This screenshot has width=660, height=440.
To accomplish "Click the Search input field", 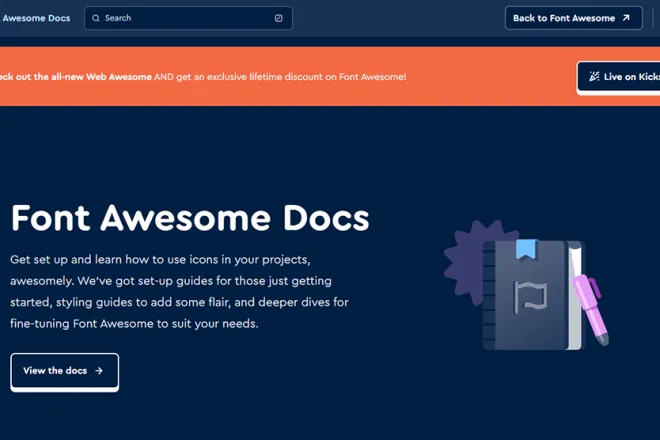I will point(188,18).
